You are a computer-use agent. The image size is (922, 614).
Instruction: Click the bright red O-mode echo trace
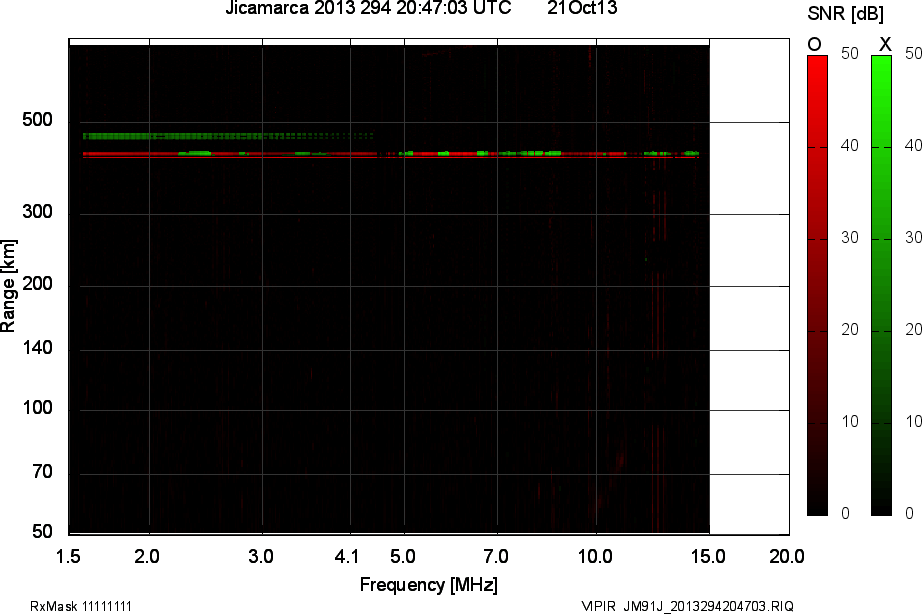(390, 155)
